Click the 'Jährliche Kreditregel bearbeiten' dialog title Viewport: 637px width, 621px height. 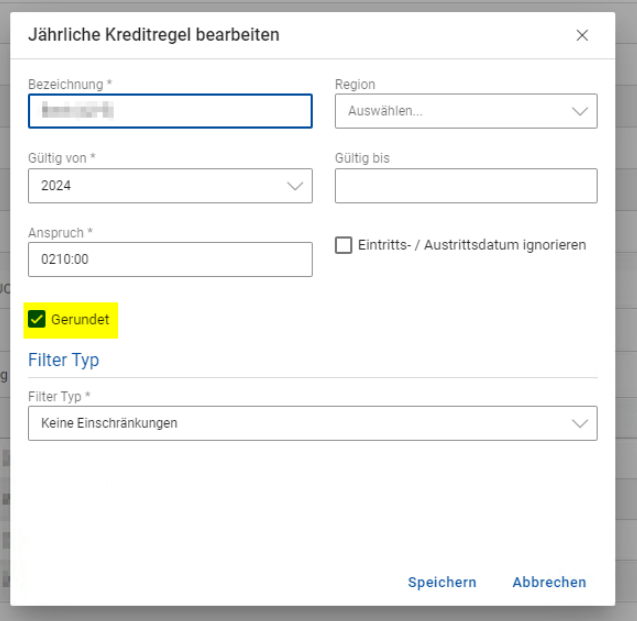(x=153, y=36)
